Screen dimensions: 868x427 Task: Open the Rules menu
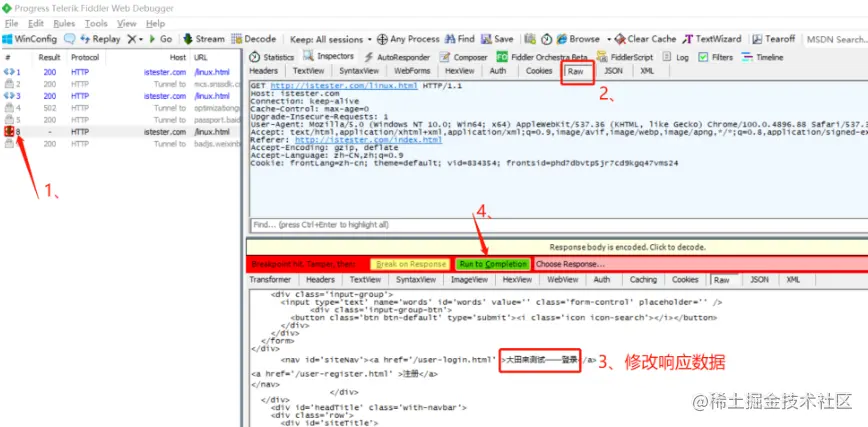pyautogui.click(x=64, y=23)
